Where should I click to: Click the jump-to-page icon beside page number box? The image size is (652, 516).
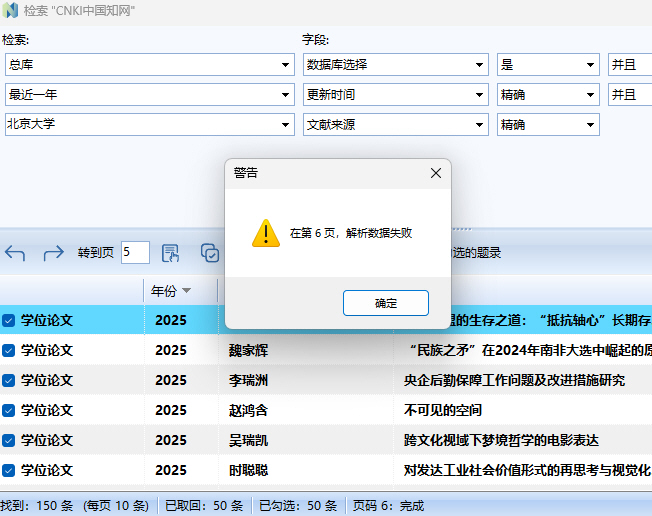pyautogui.click(x=170, y=253)
